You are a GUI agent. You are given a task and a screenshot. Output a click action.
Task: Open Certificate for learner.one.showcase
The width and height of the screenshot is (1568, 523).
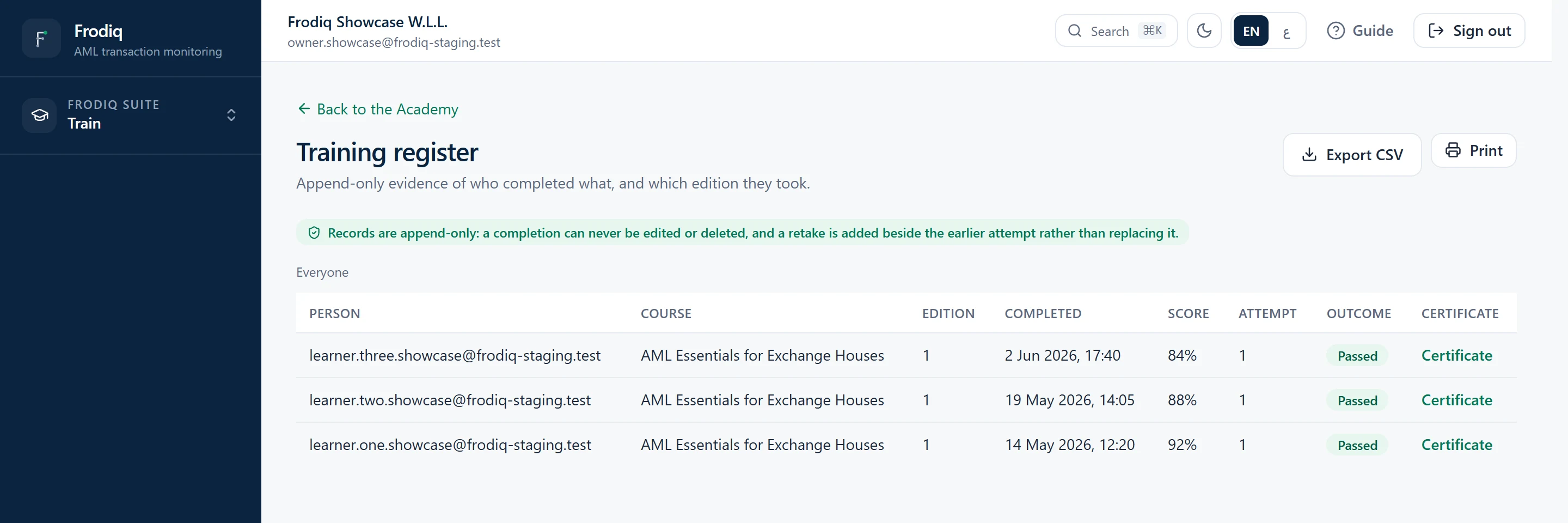[x=1456, y=445]
